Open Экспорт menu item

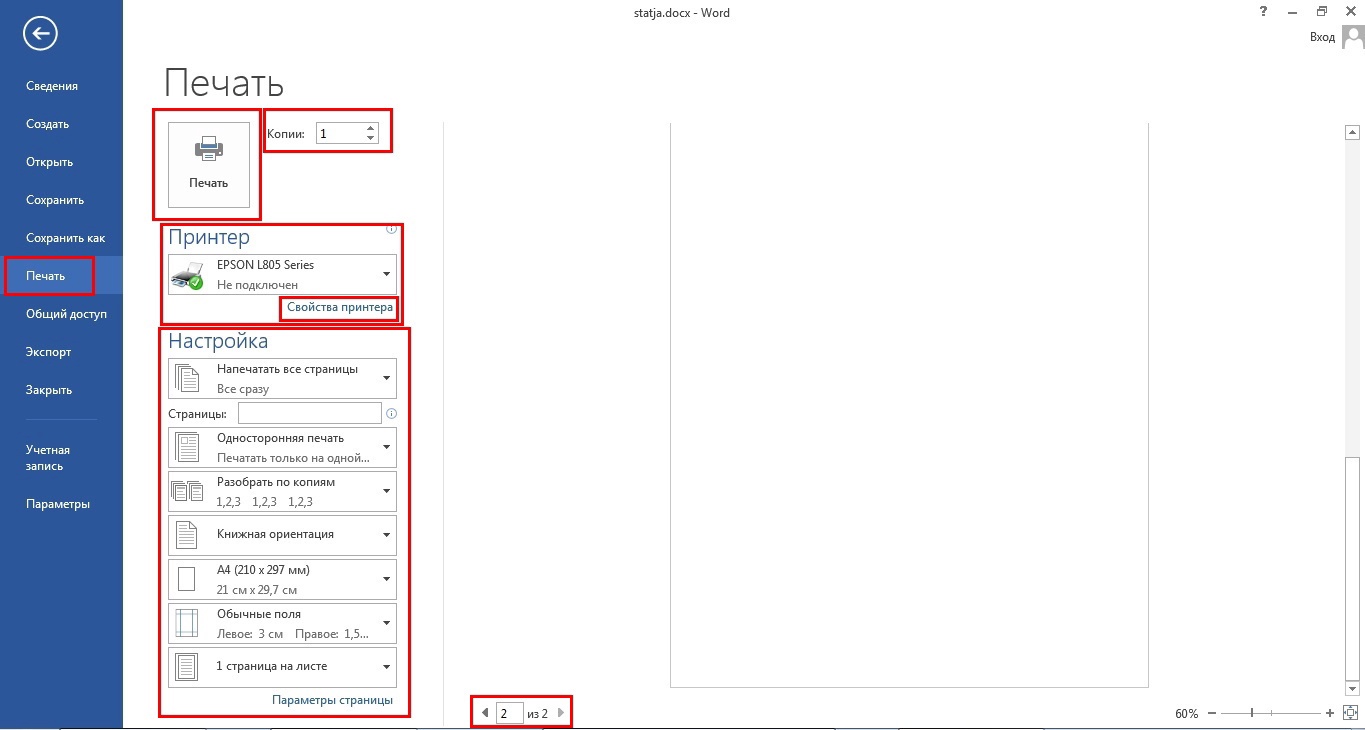click(x=48, y=352)
